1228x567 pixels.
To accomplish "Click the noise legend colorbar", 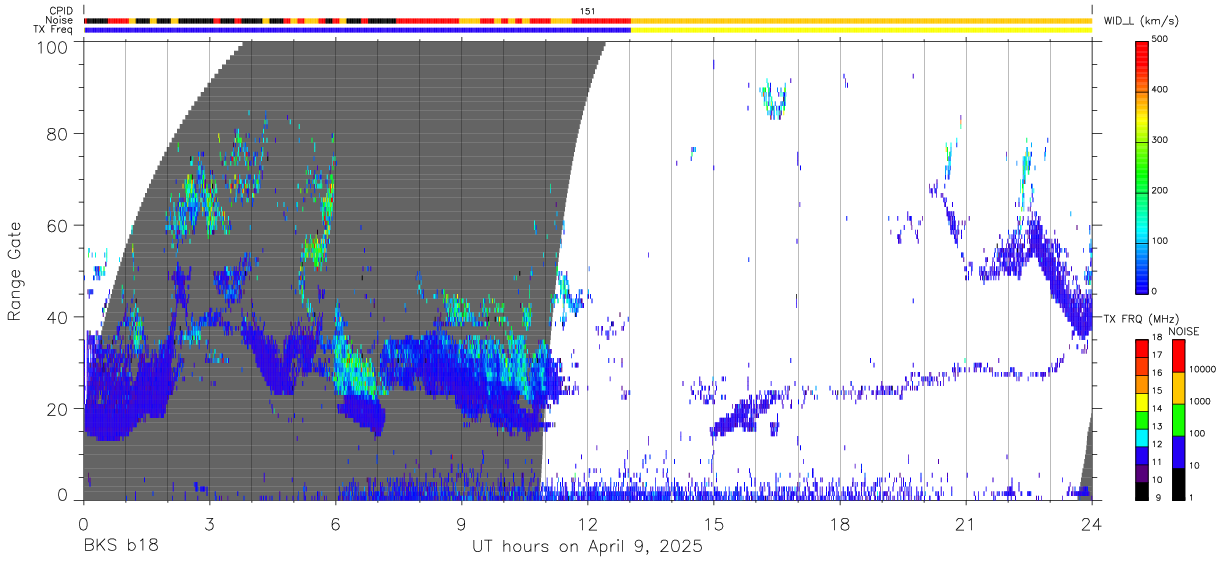I will 1177,420.
